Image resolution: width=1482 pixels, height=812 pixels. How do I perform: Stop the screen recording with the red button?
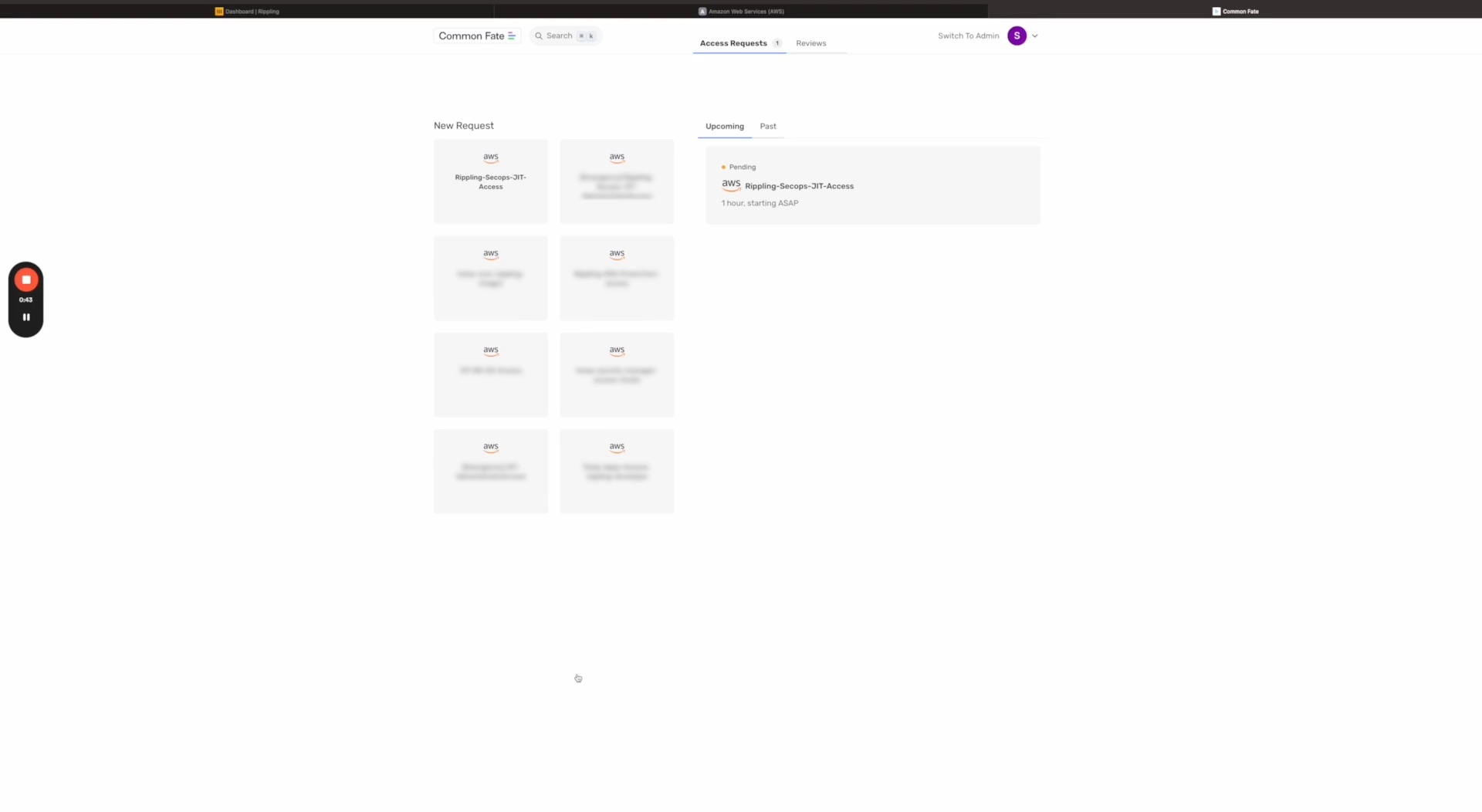coord(26,279)
